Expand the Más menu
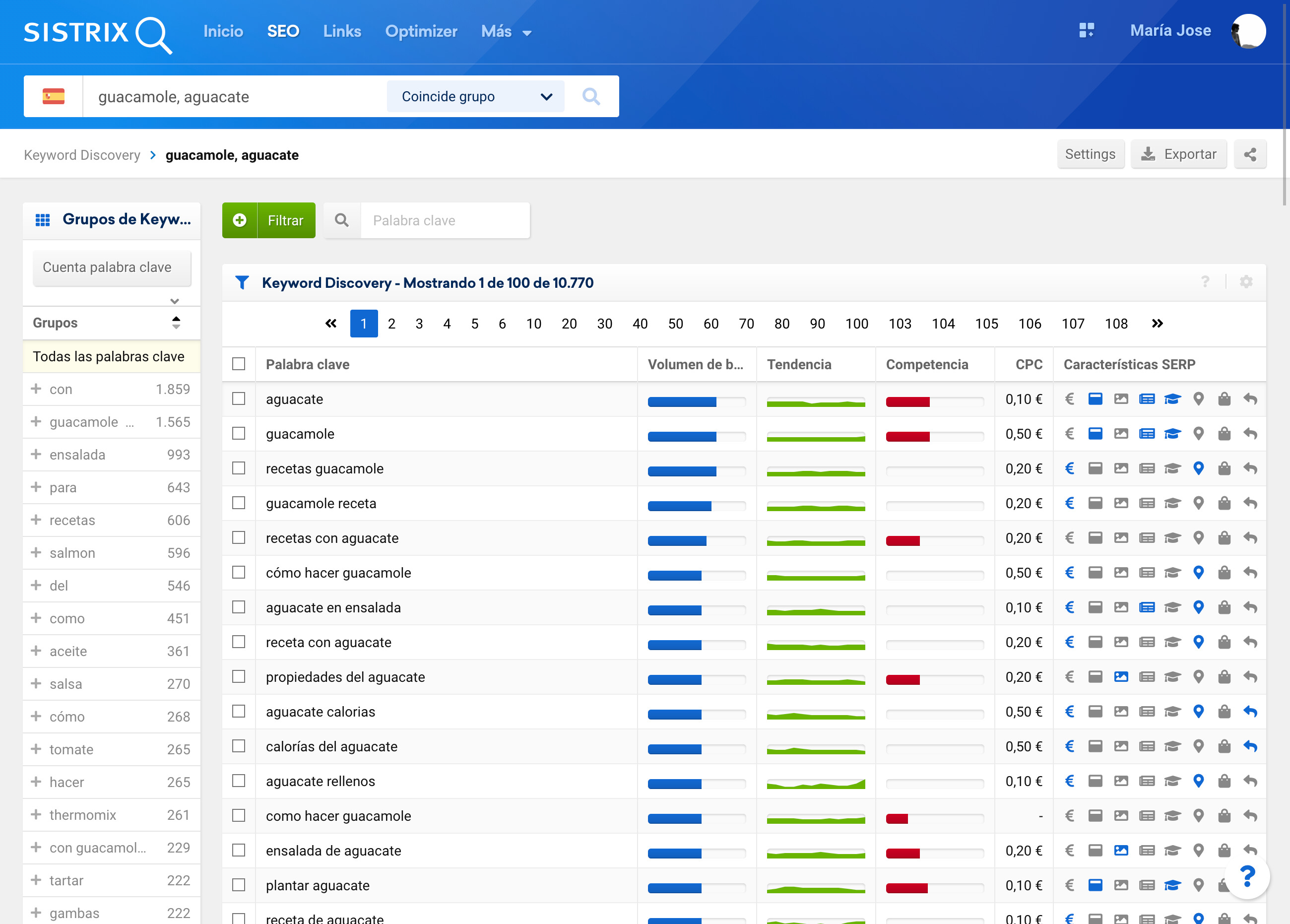1290x924 pixels. coord(506,32)
